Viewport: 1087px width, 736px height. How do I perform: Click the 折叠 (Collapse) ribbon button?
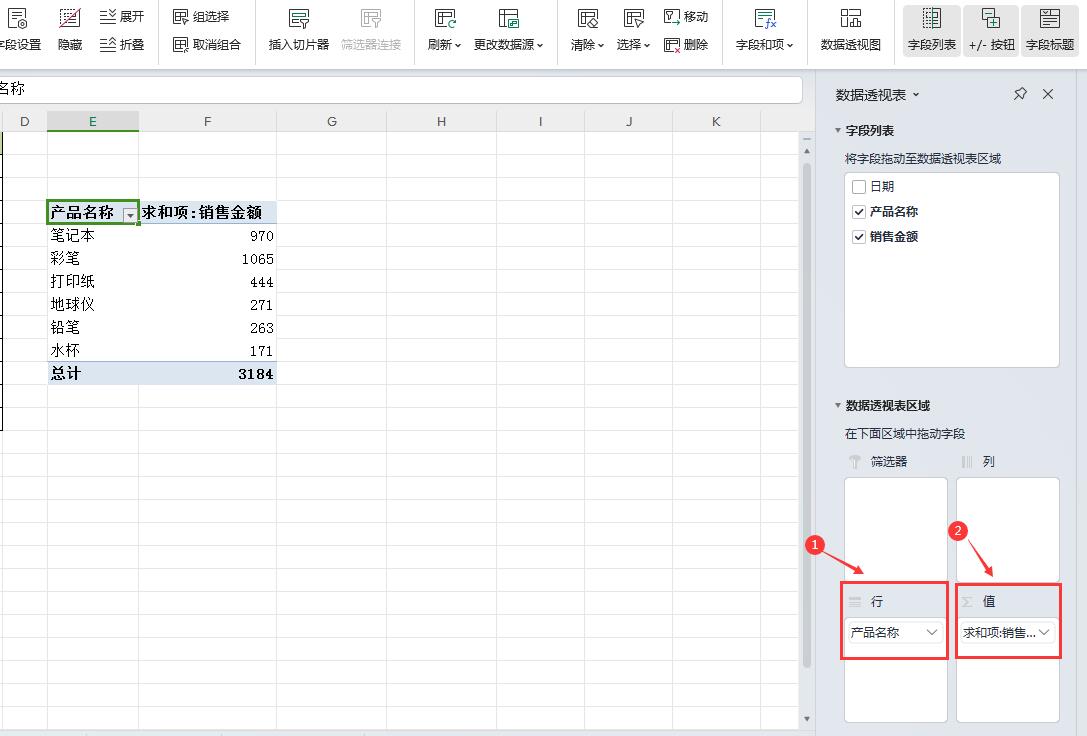[122, 44]
